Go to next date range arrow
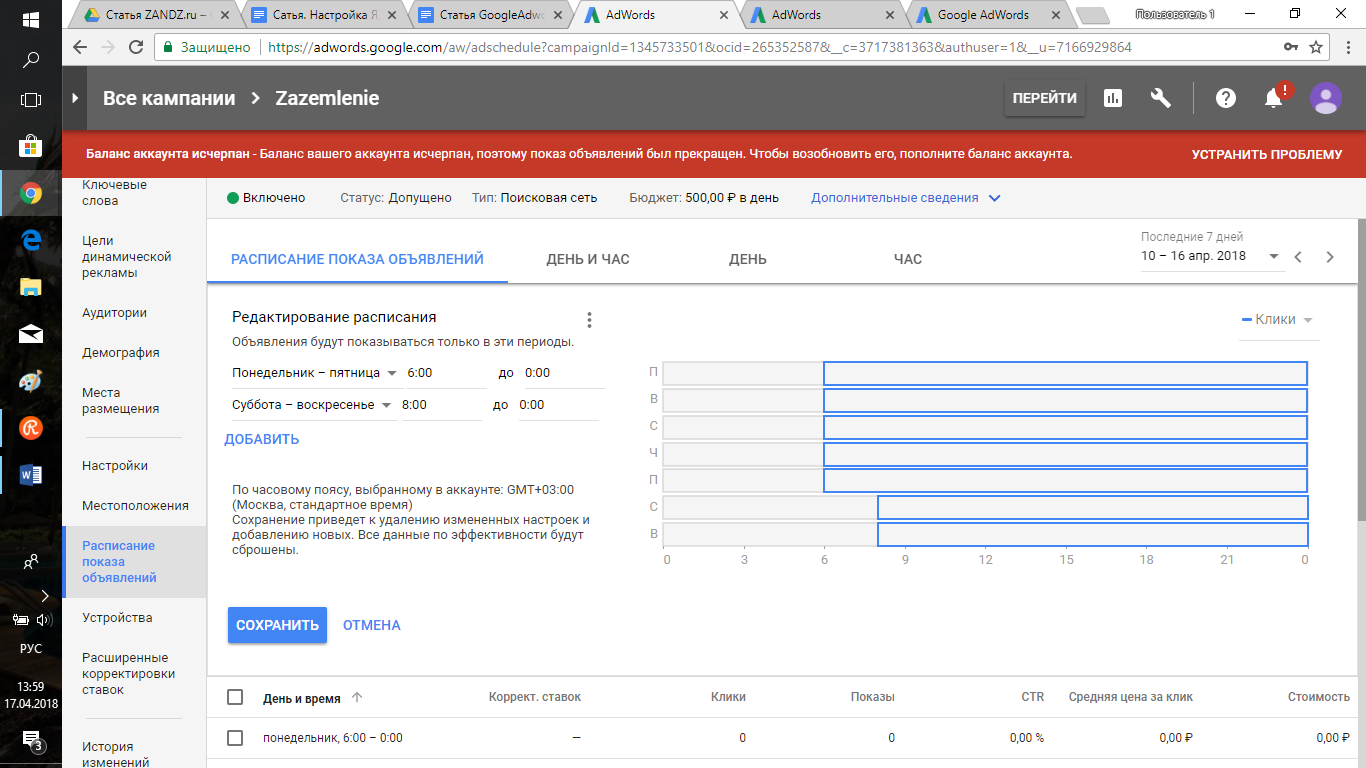Viewport: 1366px width, 768px height. (1330, 257)
